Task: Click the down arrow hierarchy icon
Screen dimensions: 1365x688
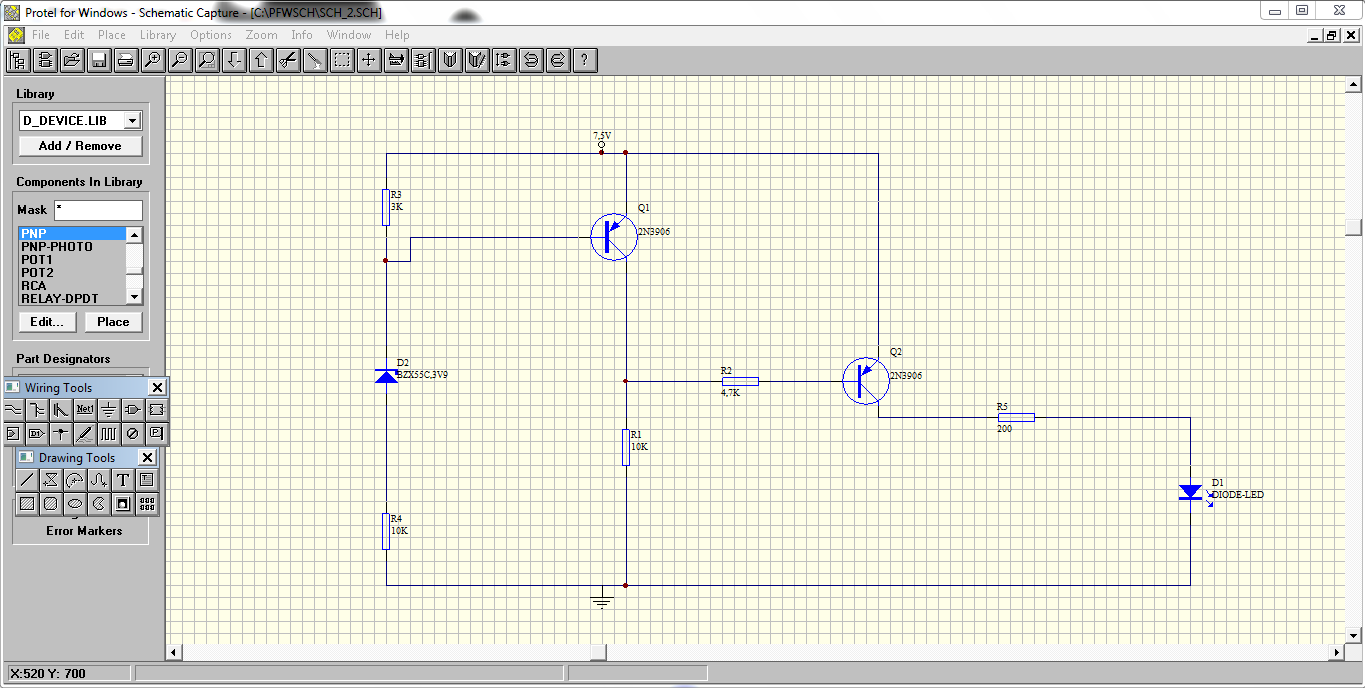Action: point(233,60)
